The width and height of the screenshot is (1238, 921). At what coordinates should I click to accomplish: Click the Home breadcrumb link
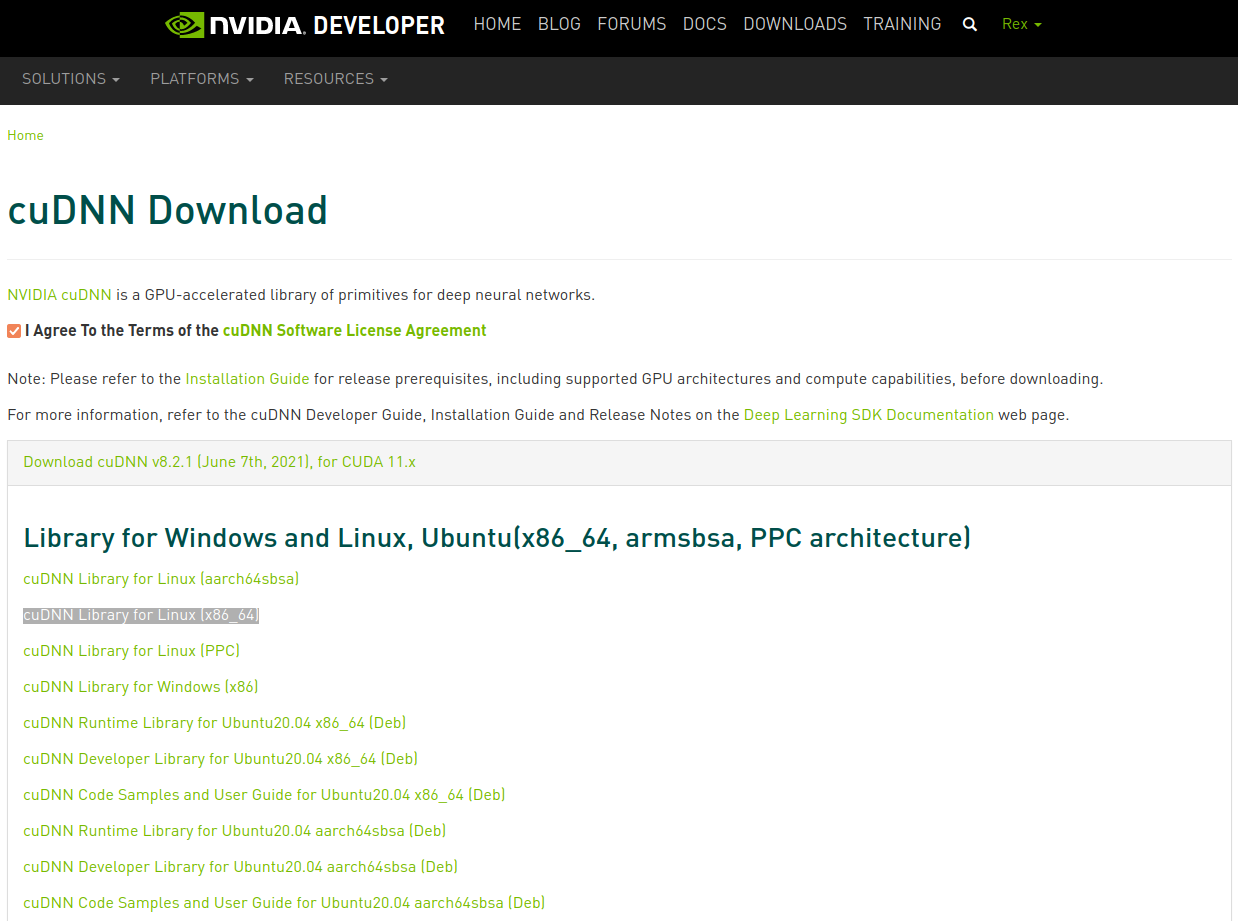pyautogui.click(x=25, y=135)
